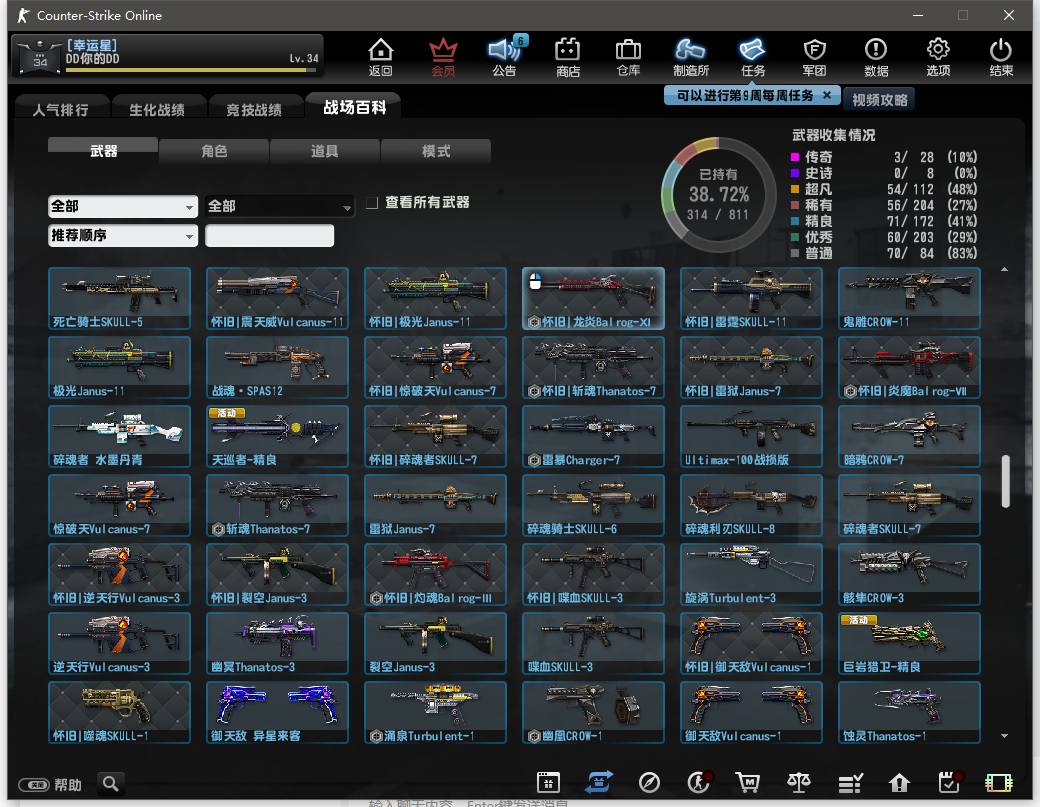This screenshot has width=1040, height=807.
Task: Select the 怀旧|龙炎Balrog-XI weapon card
Action: pyautogui.click(x=593, y=298)
